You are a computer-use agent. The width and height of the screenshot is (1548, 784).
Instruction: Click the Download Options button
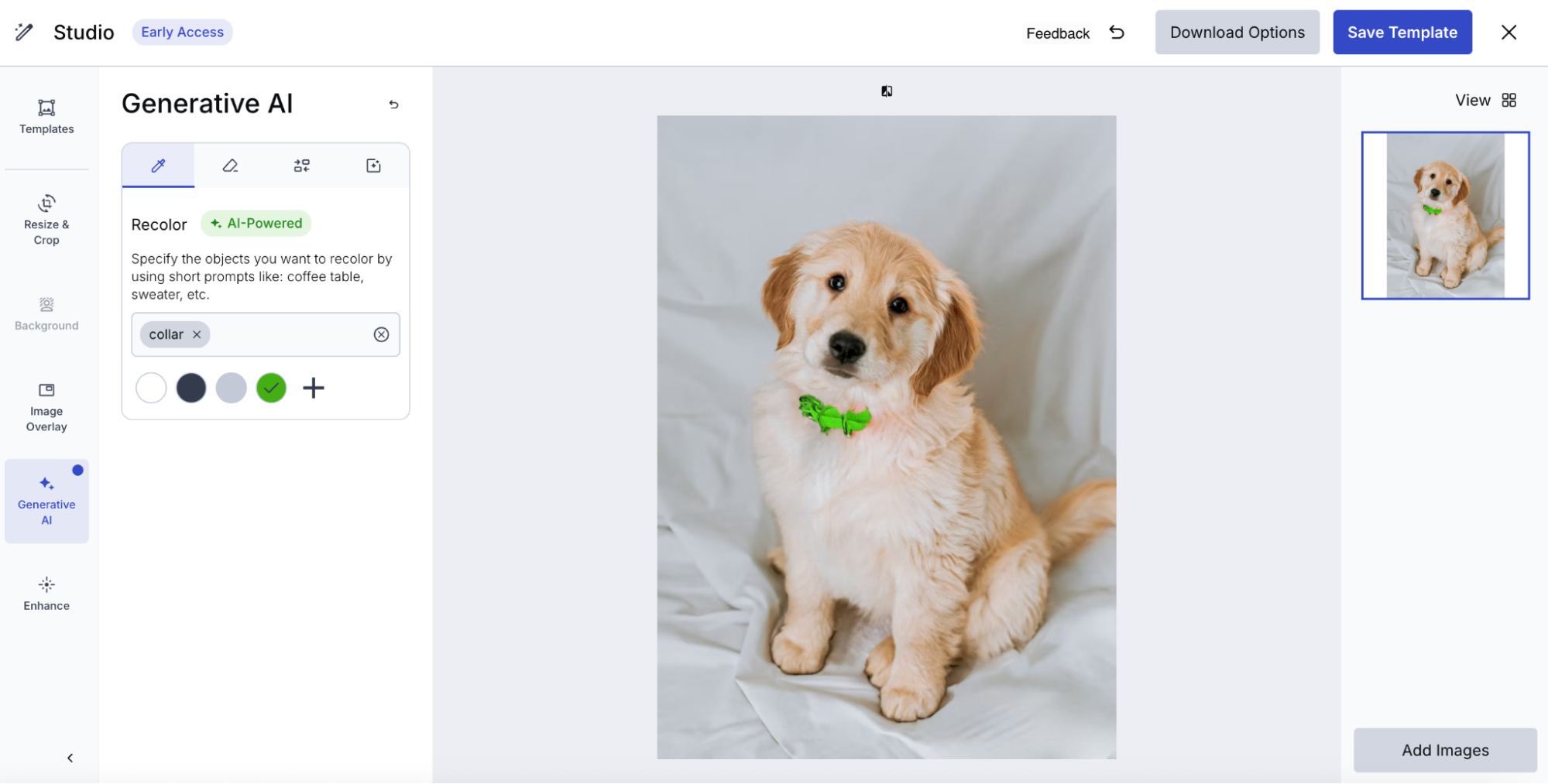coord(1237,33)
